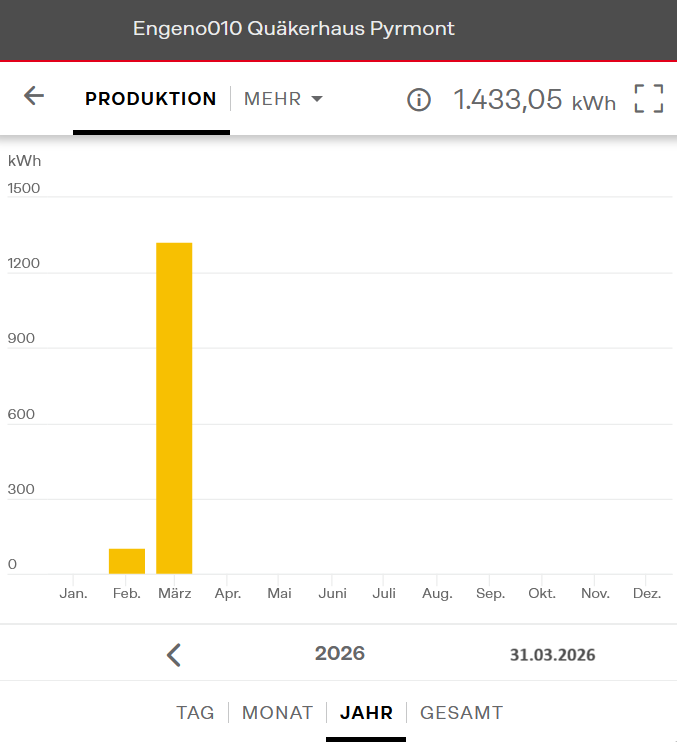Click the Feb. label on the axis

point(126,593)
